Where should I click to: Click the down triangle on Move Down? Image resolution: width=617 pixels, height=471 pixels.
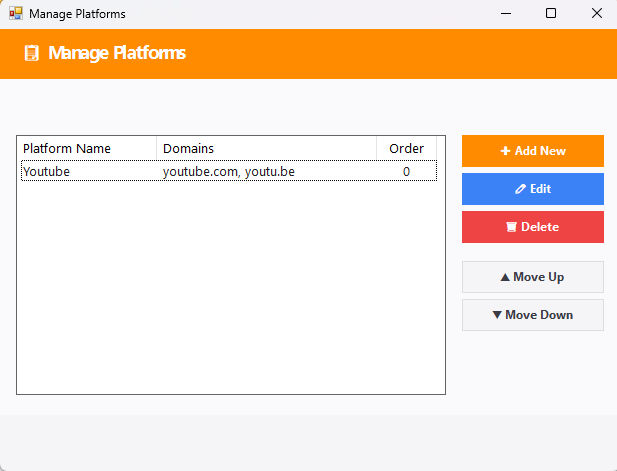(497, 315)
